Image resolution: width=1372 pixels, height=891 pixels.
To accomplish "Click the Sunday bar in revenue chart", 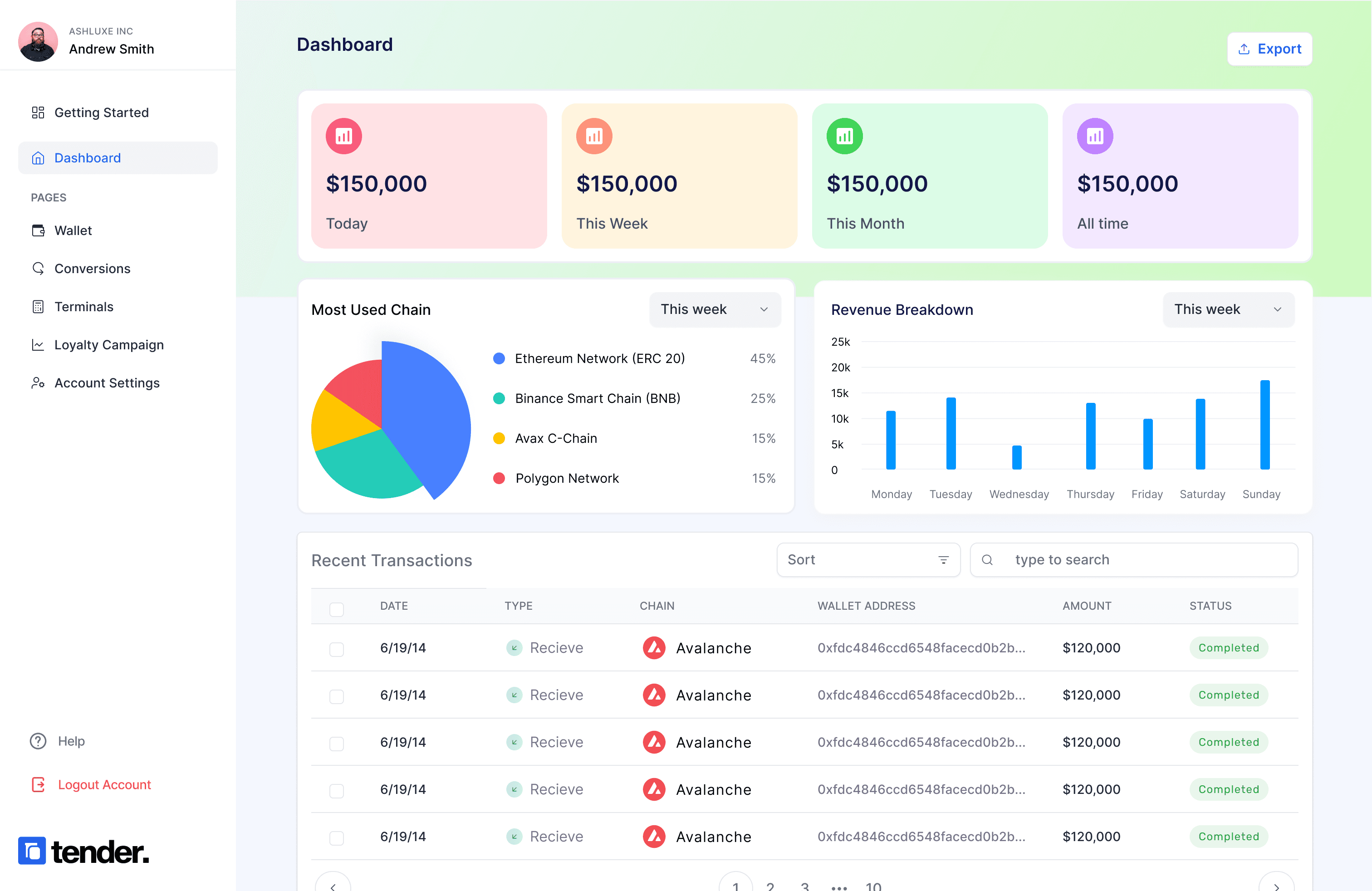I will [x=1265, y=425].
